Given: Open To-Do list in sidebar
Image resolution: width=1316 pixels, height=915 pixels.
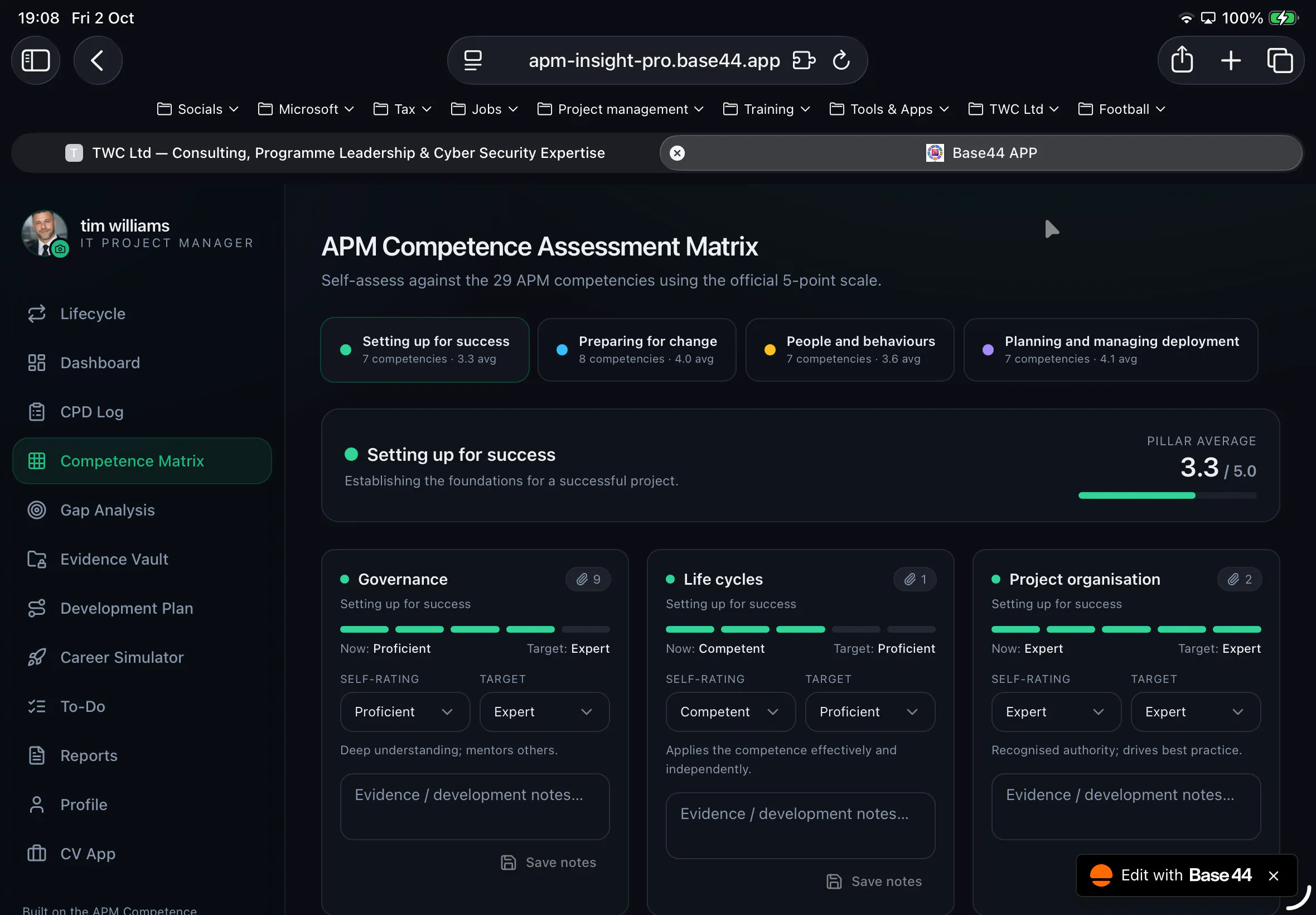Looking at the screenshot, I should 142,706.
